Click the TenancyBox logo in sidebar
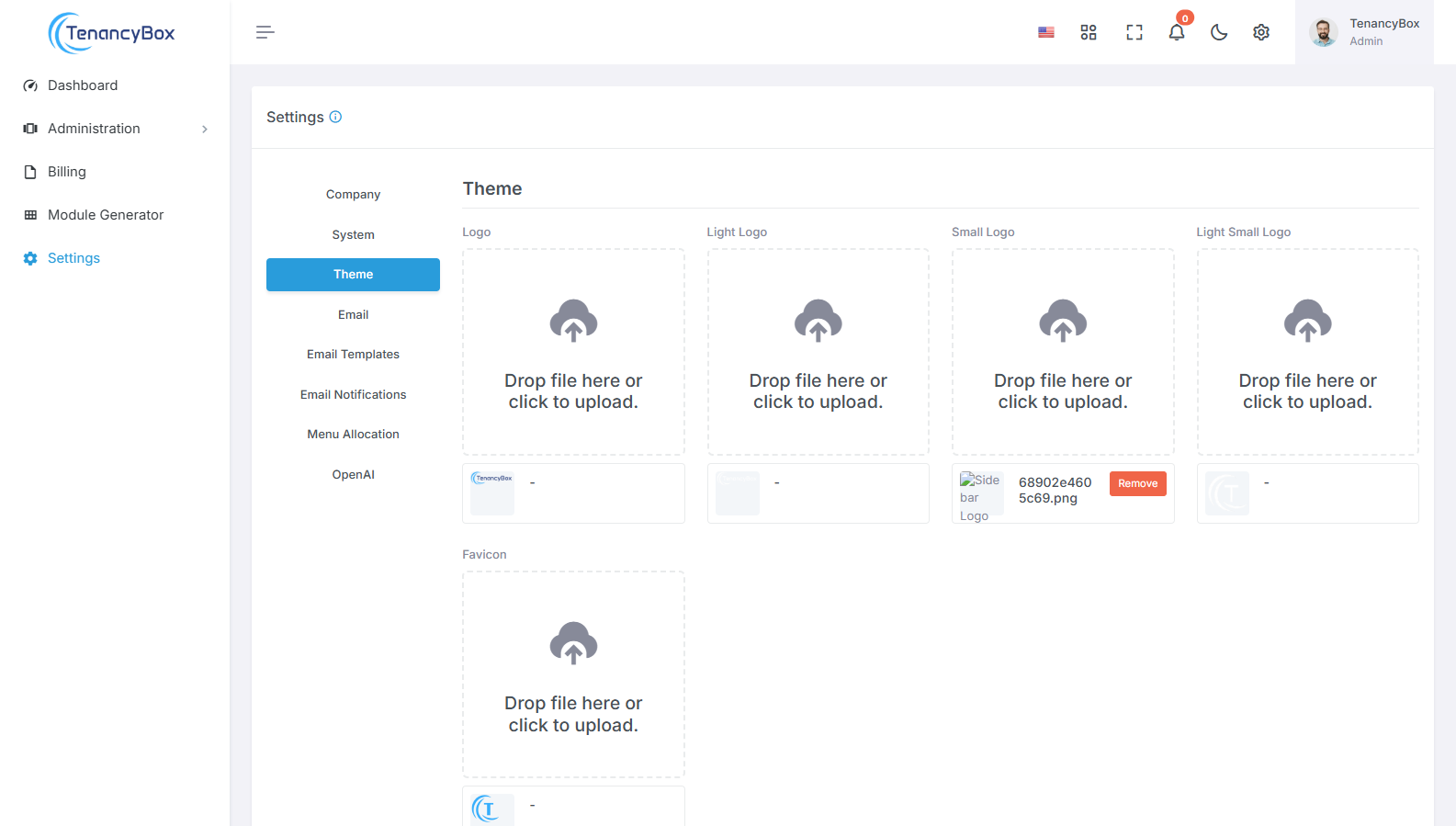The image size is (1456, 826). coord(112,33)
